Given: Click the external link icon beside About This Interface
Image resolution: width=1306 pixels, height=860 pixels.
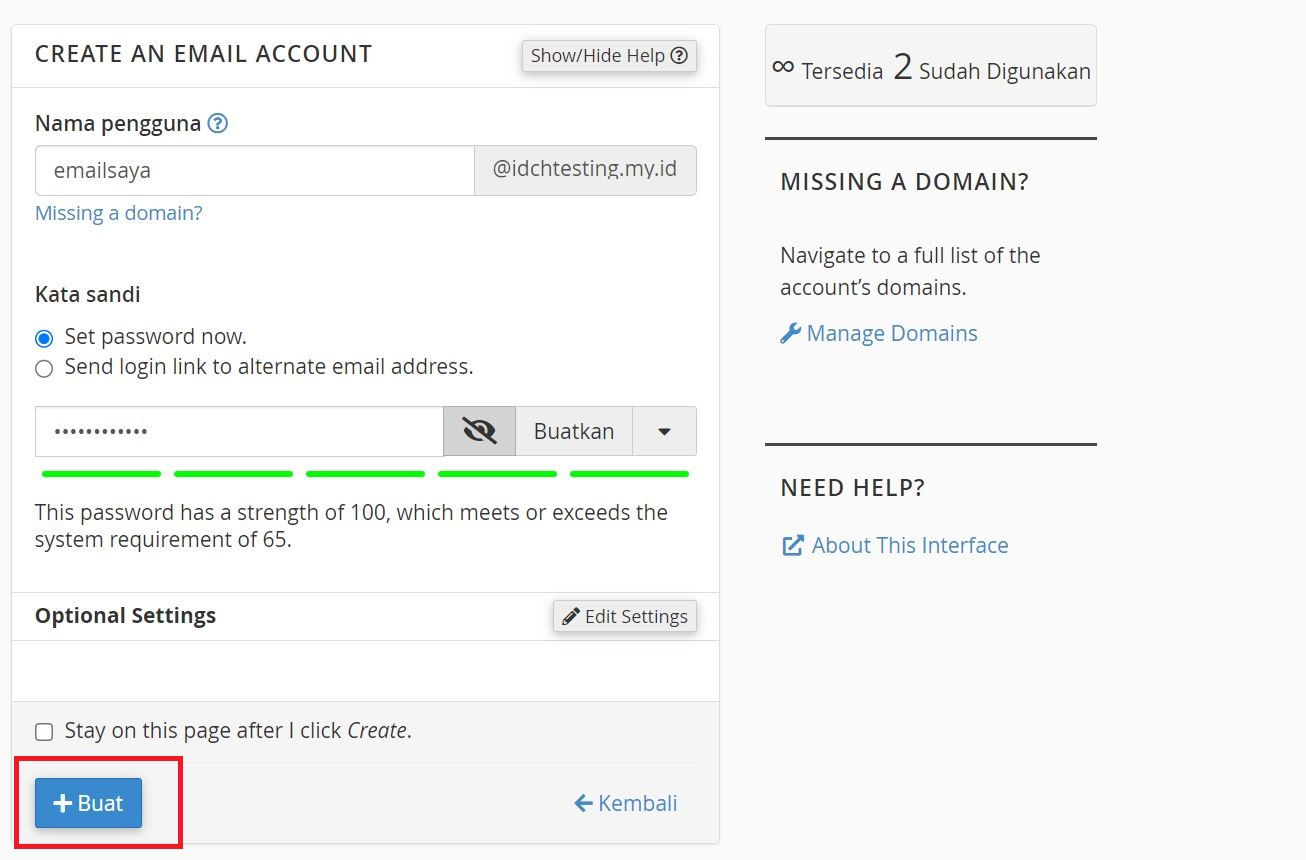Looking at the screenshot, I should coord(793,545).
